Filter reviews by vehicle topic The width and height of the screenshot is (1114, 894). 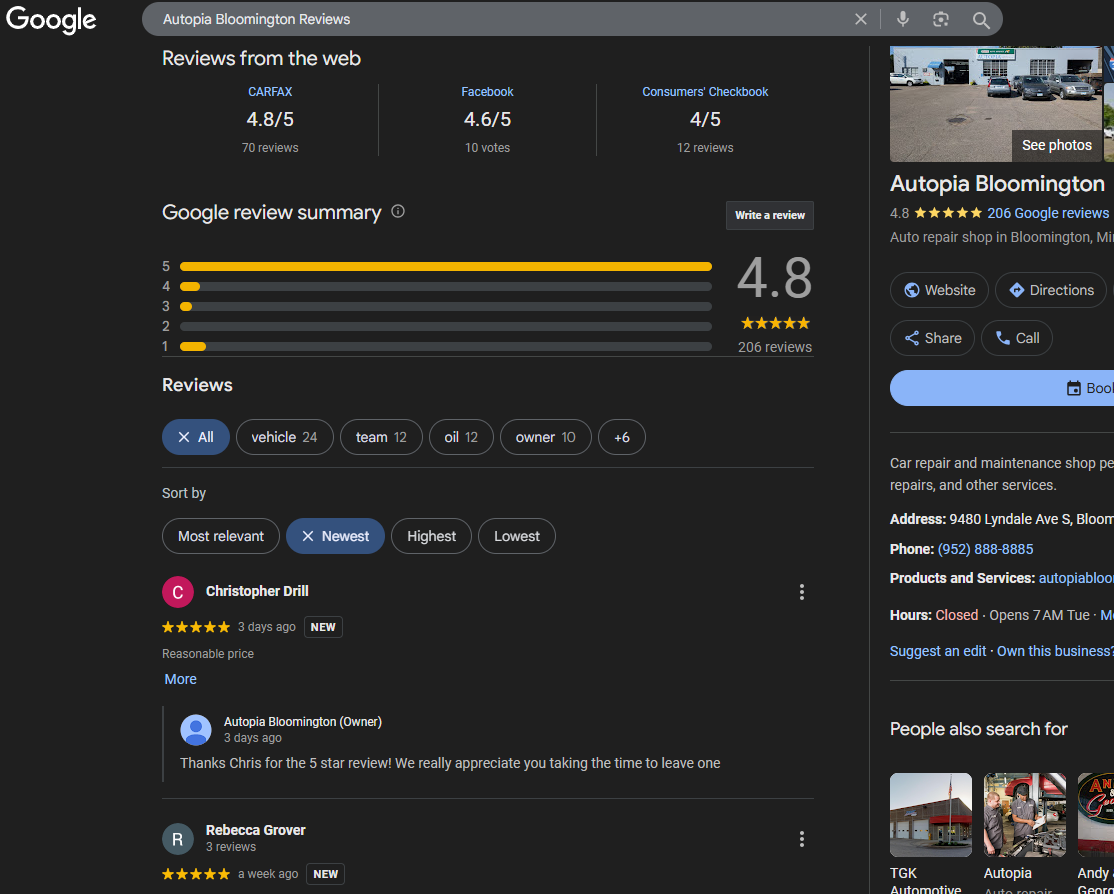pyautogui.click(x=284, y=437)
